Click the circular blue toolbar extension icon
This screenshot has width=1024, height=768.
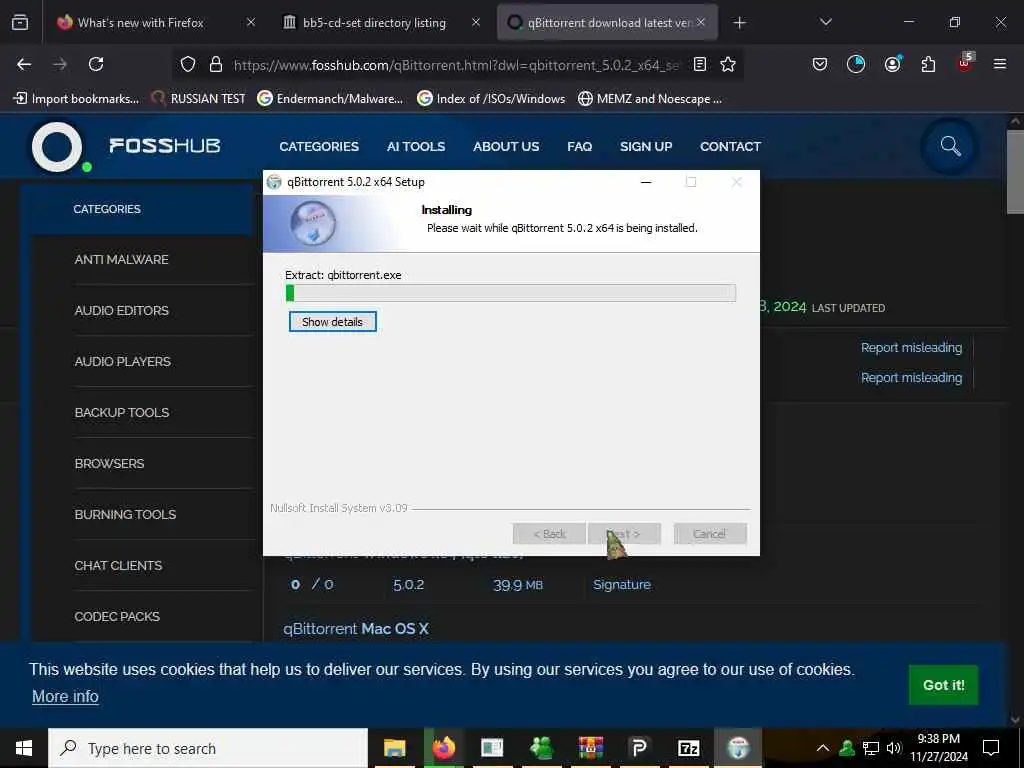coord(856,64)
